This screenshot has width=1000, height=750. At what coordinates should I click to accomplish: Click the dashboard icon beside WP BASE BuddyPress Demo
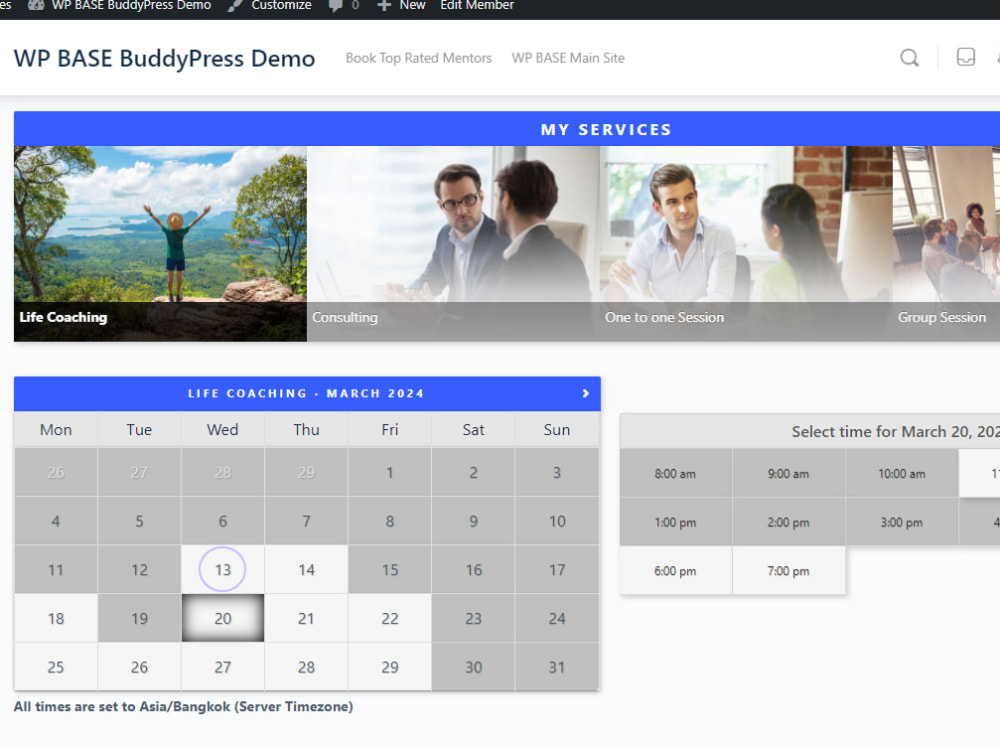point(36,5)
